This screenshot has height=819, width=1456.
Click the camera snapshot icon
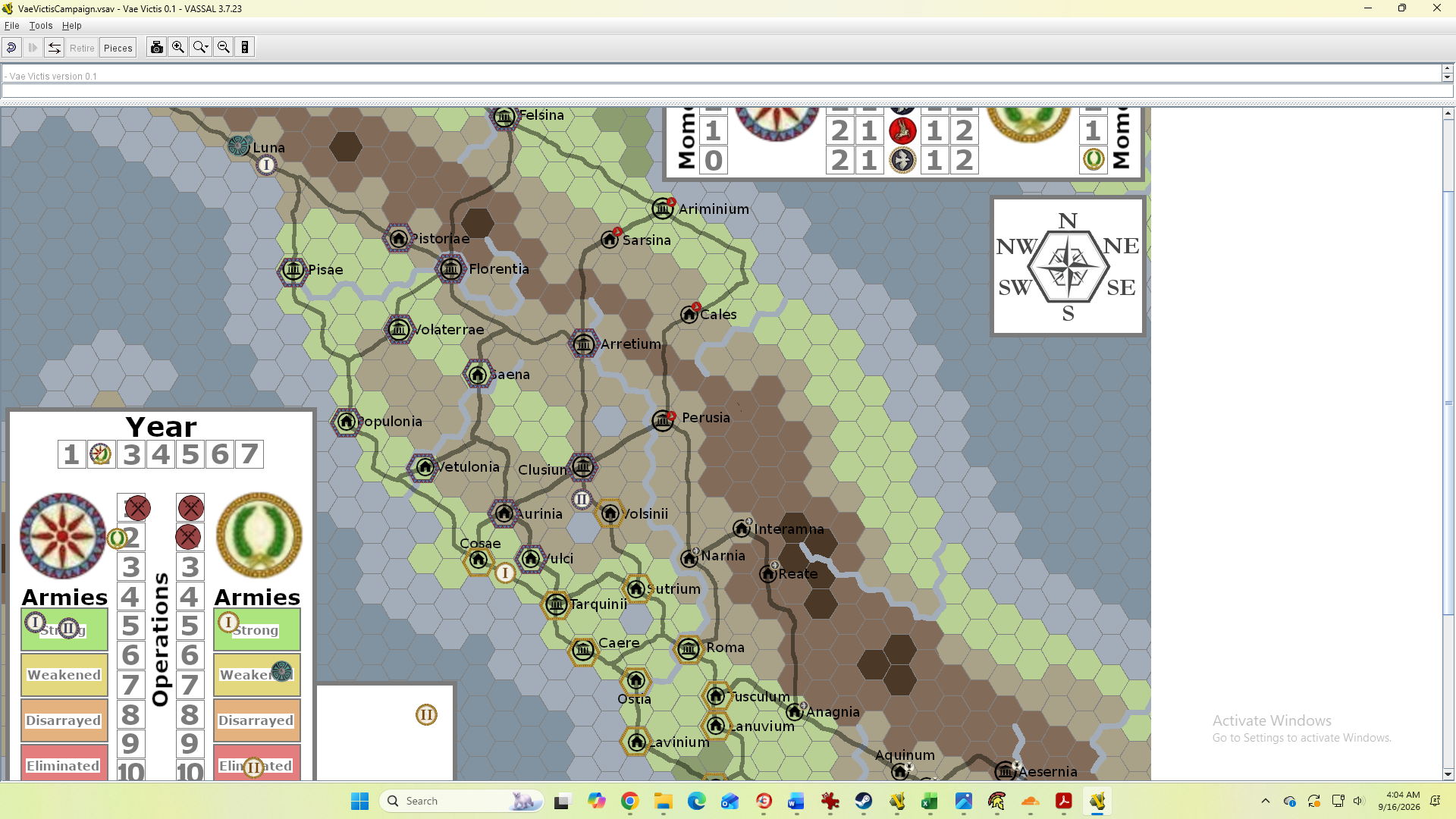157,48
